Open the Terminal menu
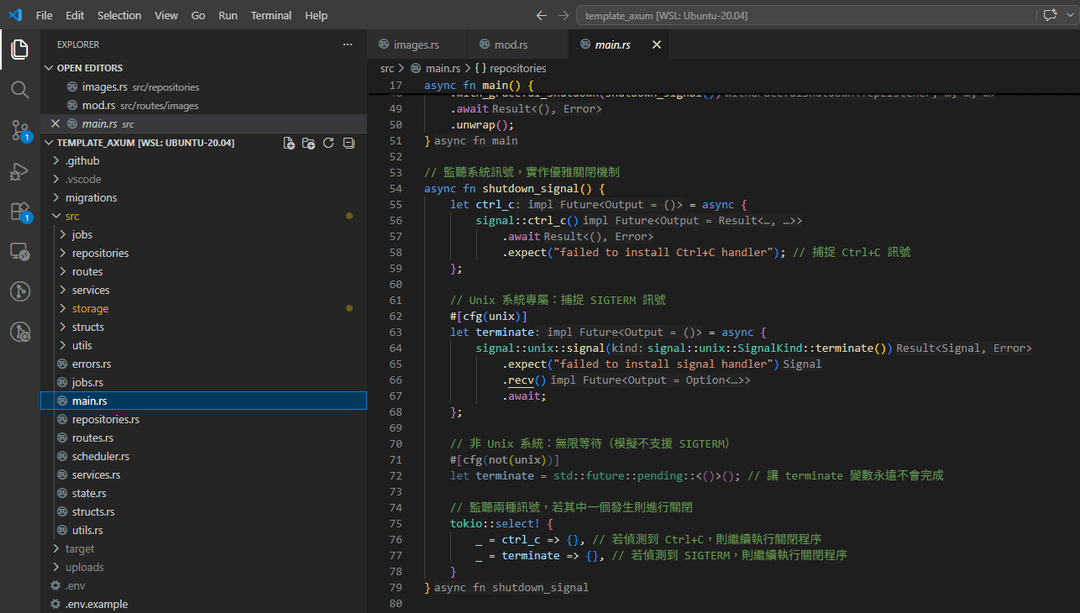Viewport: 1080px width, 613px height. [271, 16]
